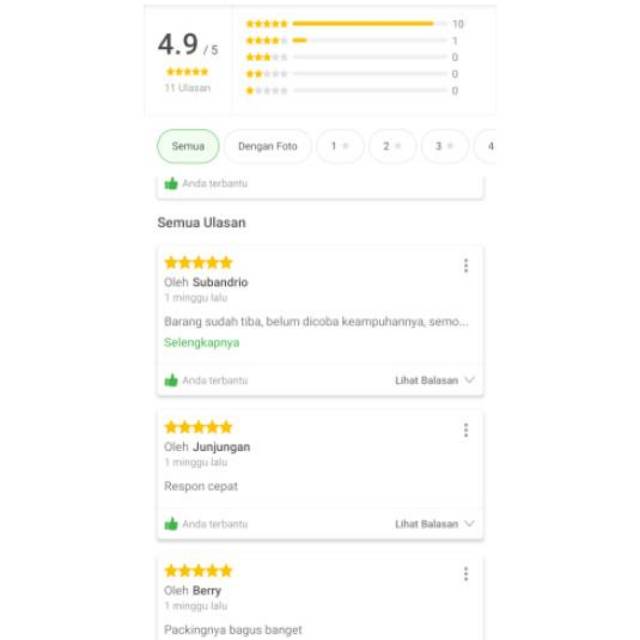Toggle the 1-star filter chip
640x640 pixels.
[x=340, y=146]
